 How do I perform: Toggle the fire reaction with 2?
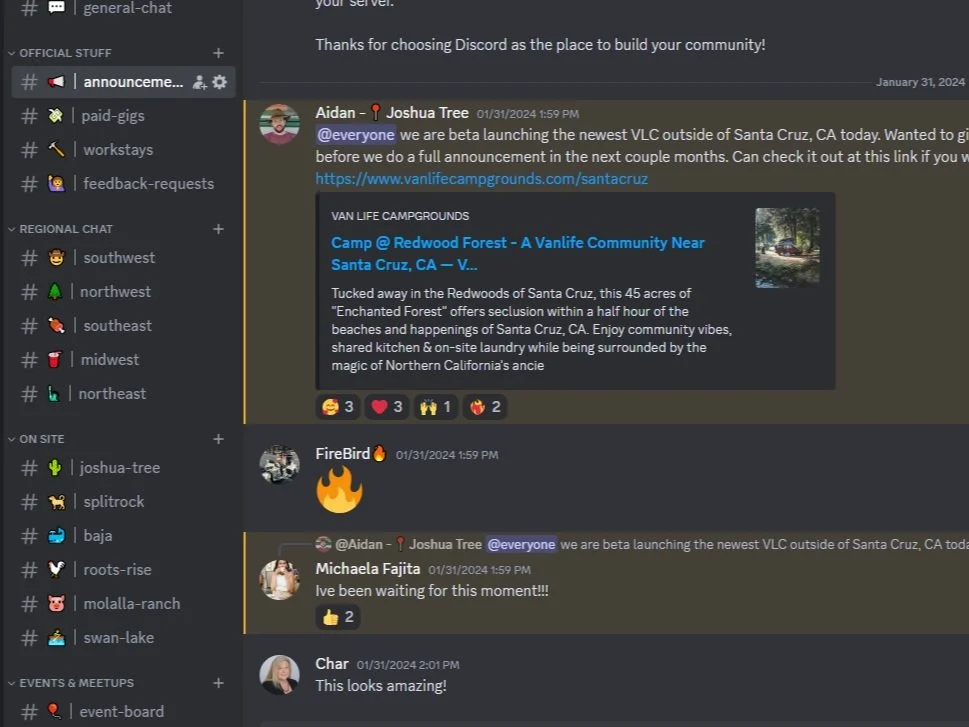click(484, 407)
